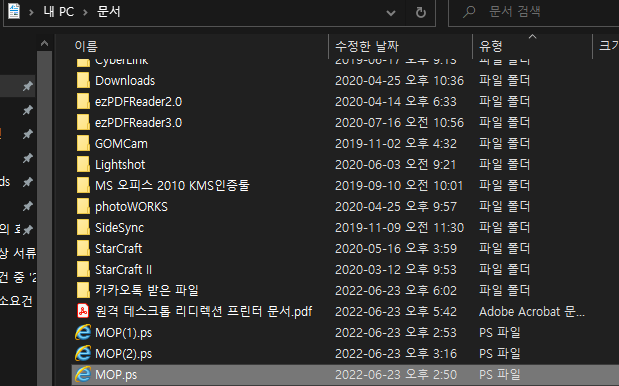Viewport: 619px width, 386px height.
Task: Click the photoWORKS folder icon
Action: click(83, 206)
